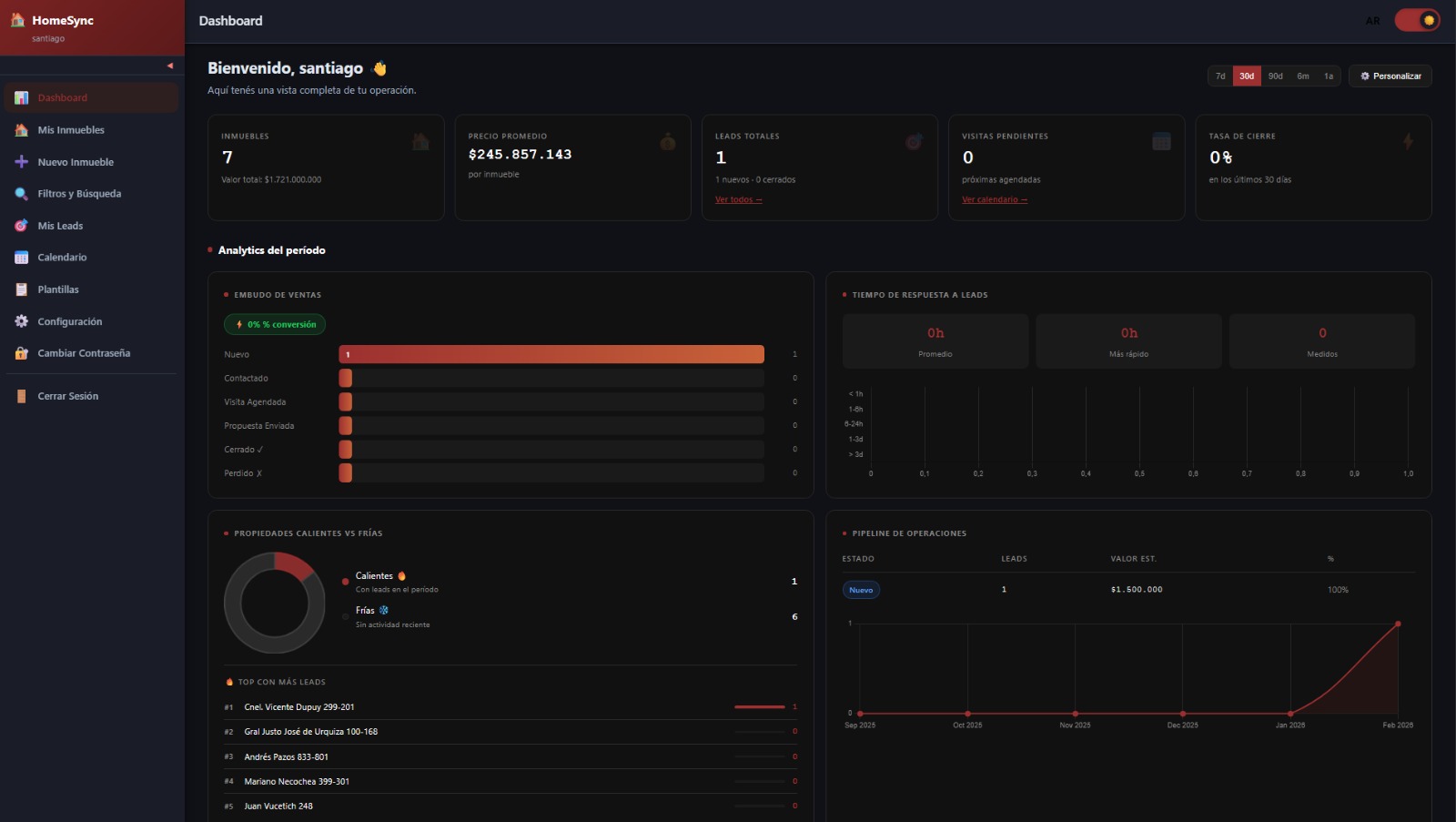
Task: Select the 7d time range
Action: point(1219,76)
